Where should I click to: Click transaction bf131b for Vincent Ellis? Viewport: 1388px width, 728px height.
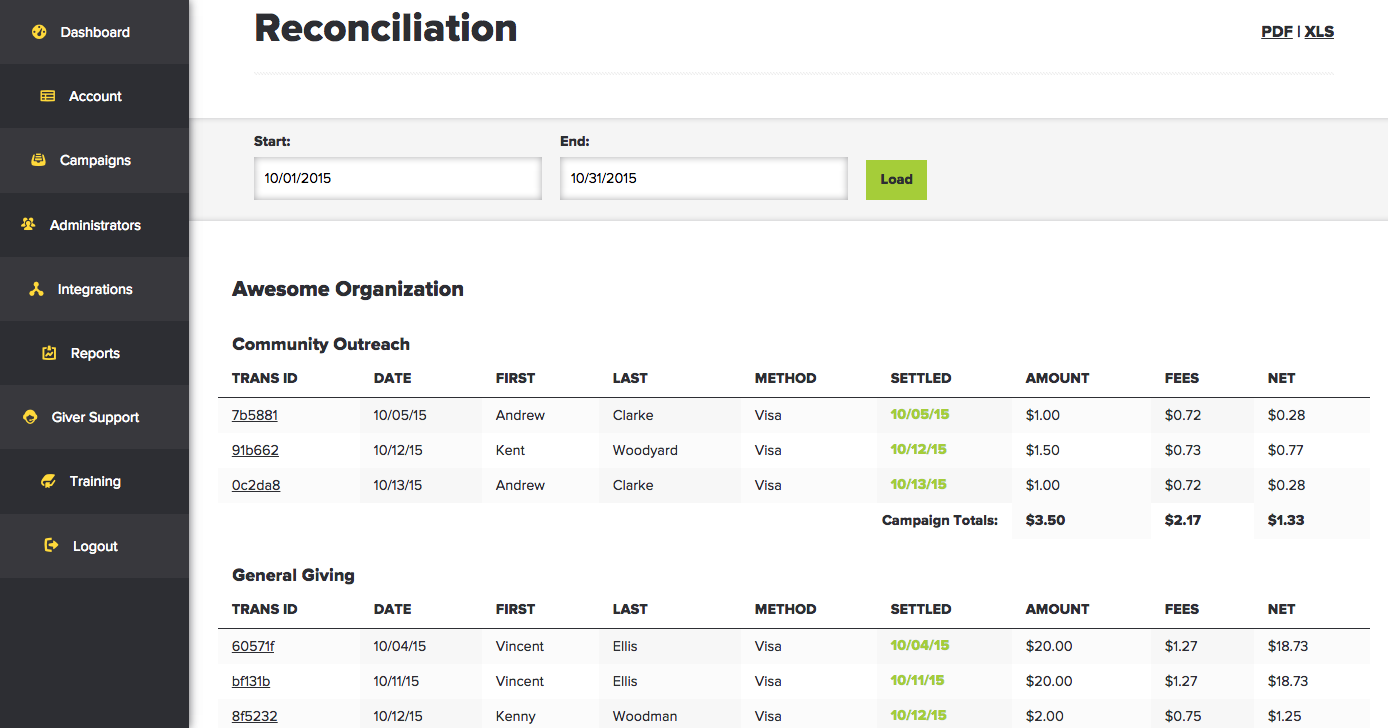click(x=250, y=681)
